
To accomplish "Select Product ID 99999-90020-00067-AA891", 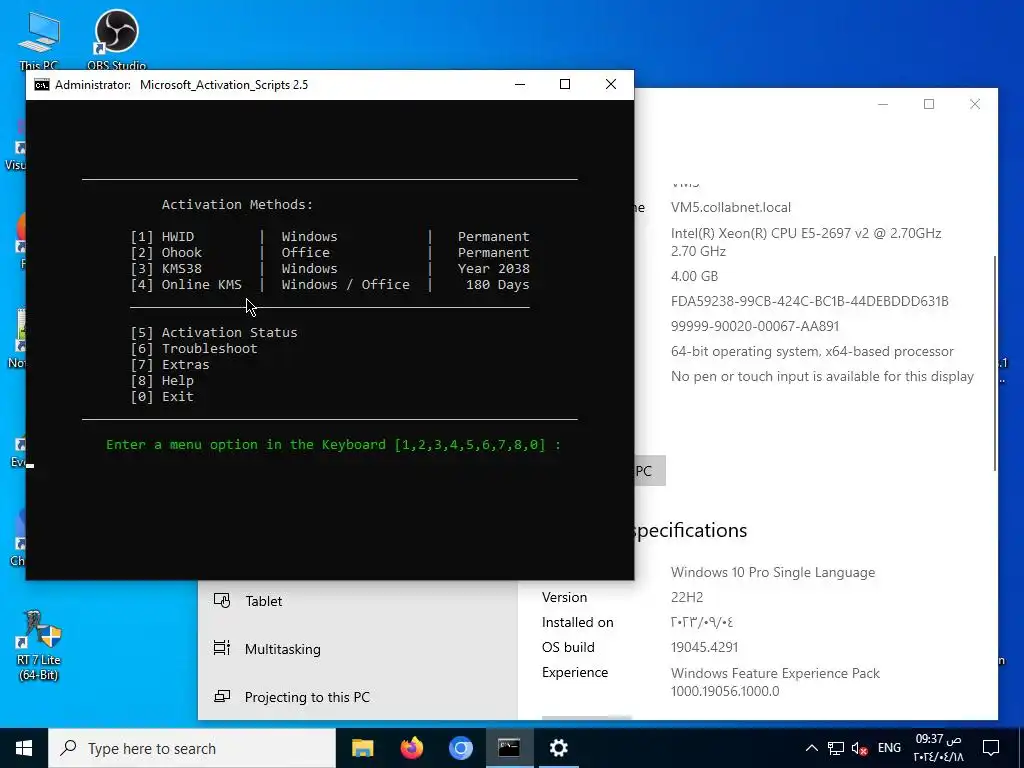I will tap(755, 326).
